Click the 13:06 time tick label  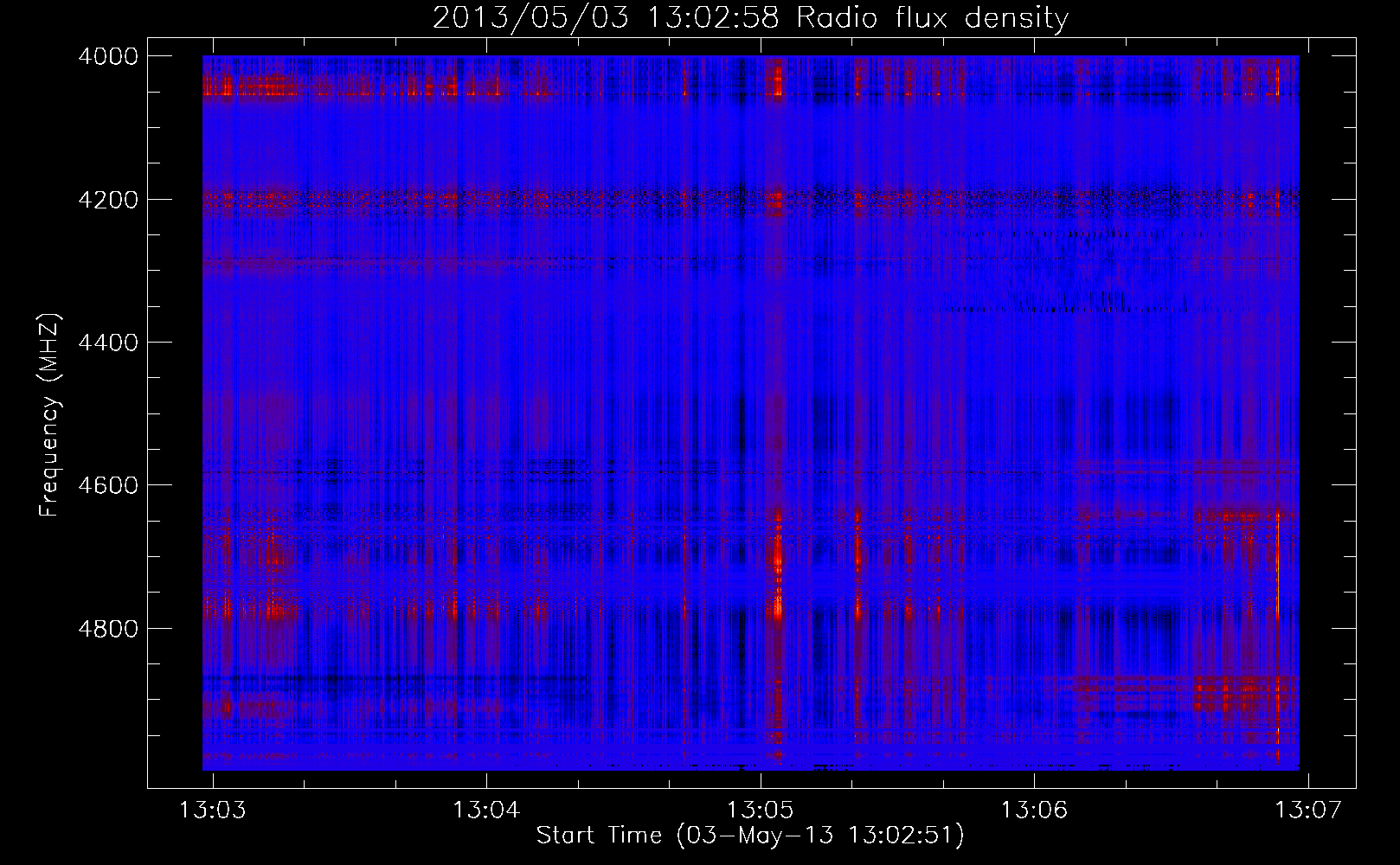(1034, 811)
